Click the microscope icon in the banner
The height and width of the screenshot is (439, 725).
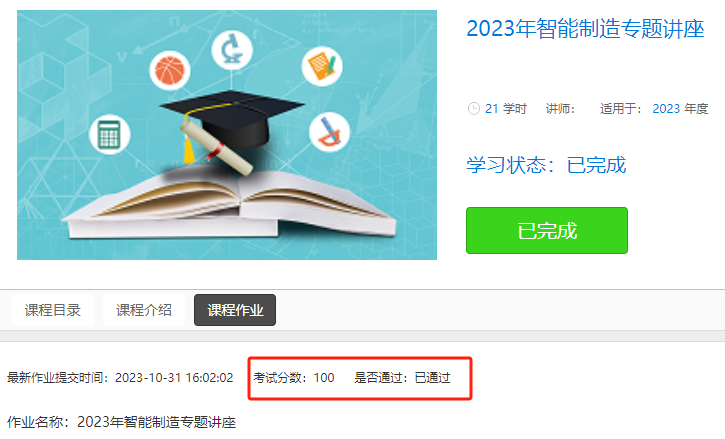(x=232, y=50)
